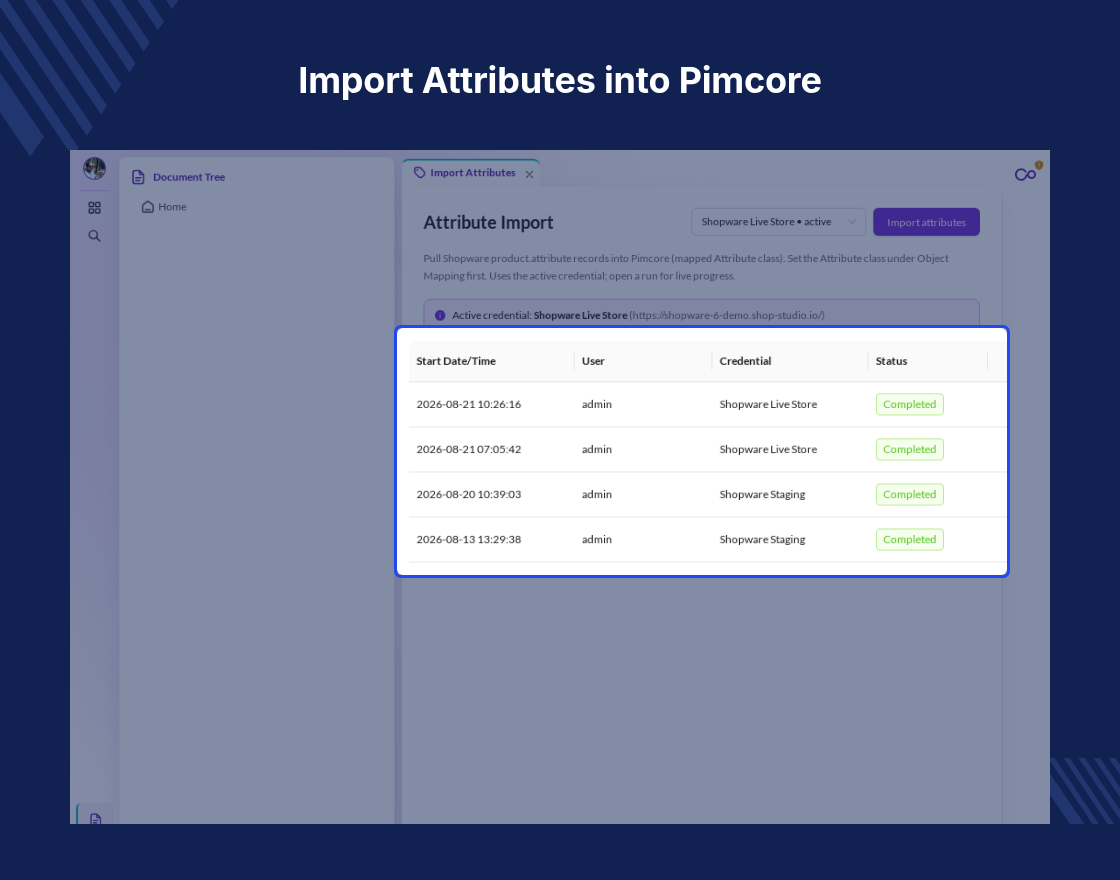Screen dimensions: 1120x880
Task: Click admin user in the 10:26:16 row
Action: pos(596,404)
